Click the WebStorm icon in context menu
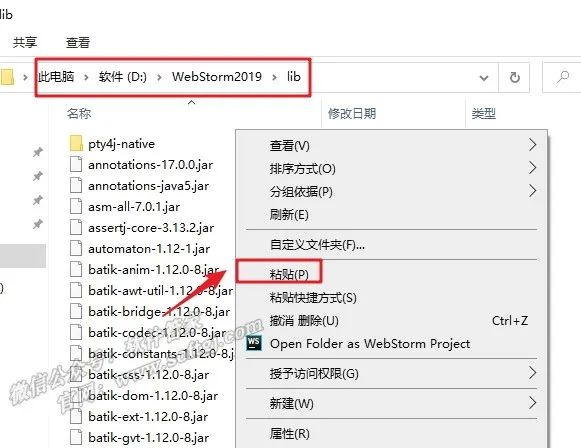Viewport: 581px width, 448px height. (254, 344)
